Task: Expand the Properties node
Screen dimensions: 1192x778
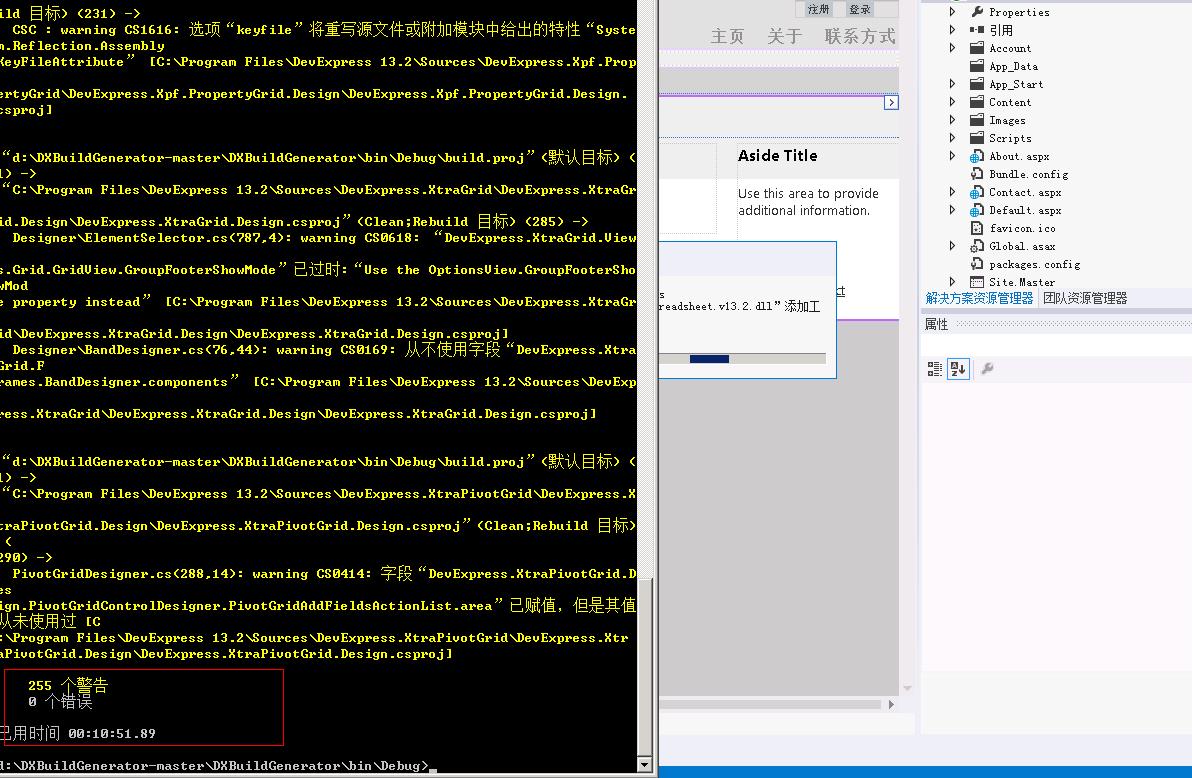Action: coord(953,11)
